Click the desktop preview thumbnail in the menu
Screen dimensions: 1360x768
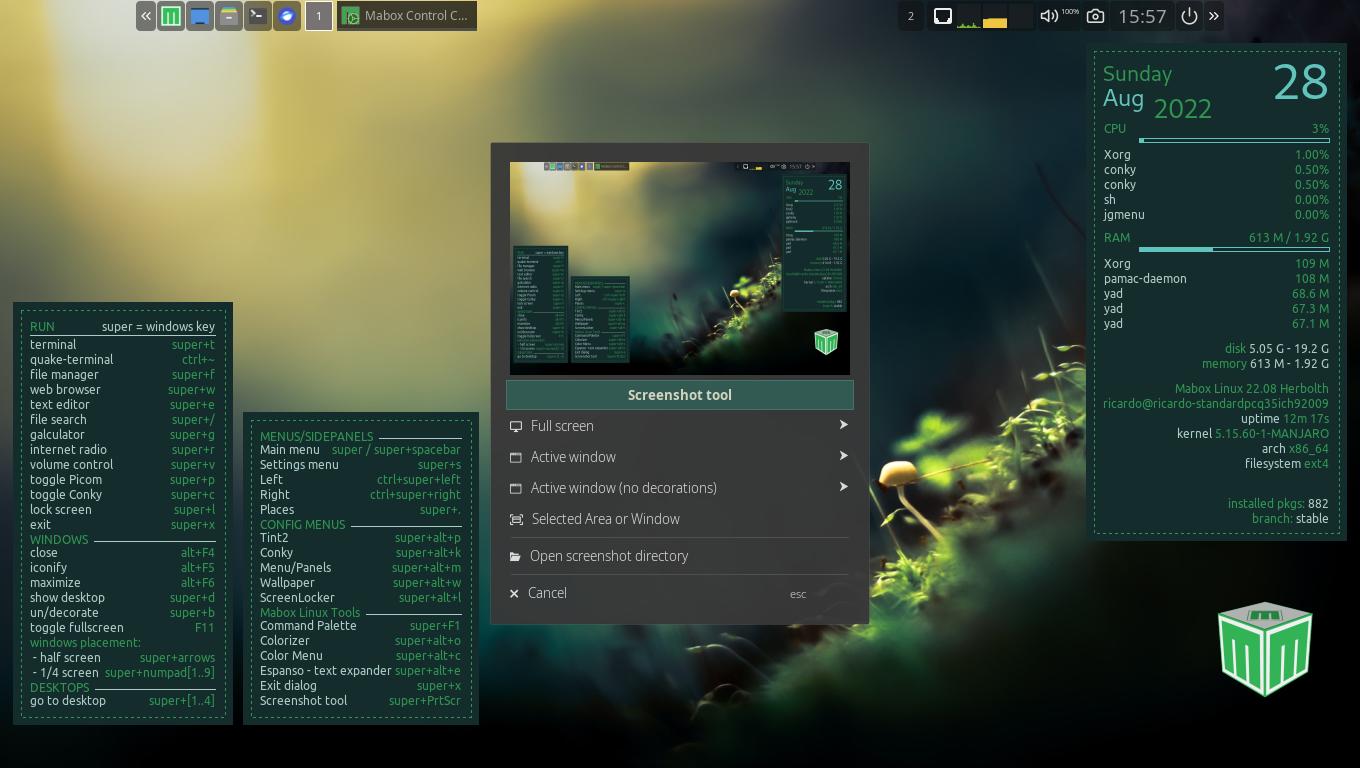tap(680, 268)
